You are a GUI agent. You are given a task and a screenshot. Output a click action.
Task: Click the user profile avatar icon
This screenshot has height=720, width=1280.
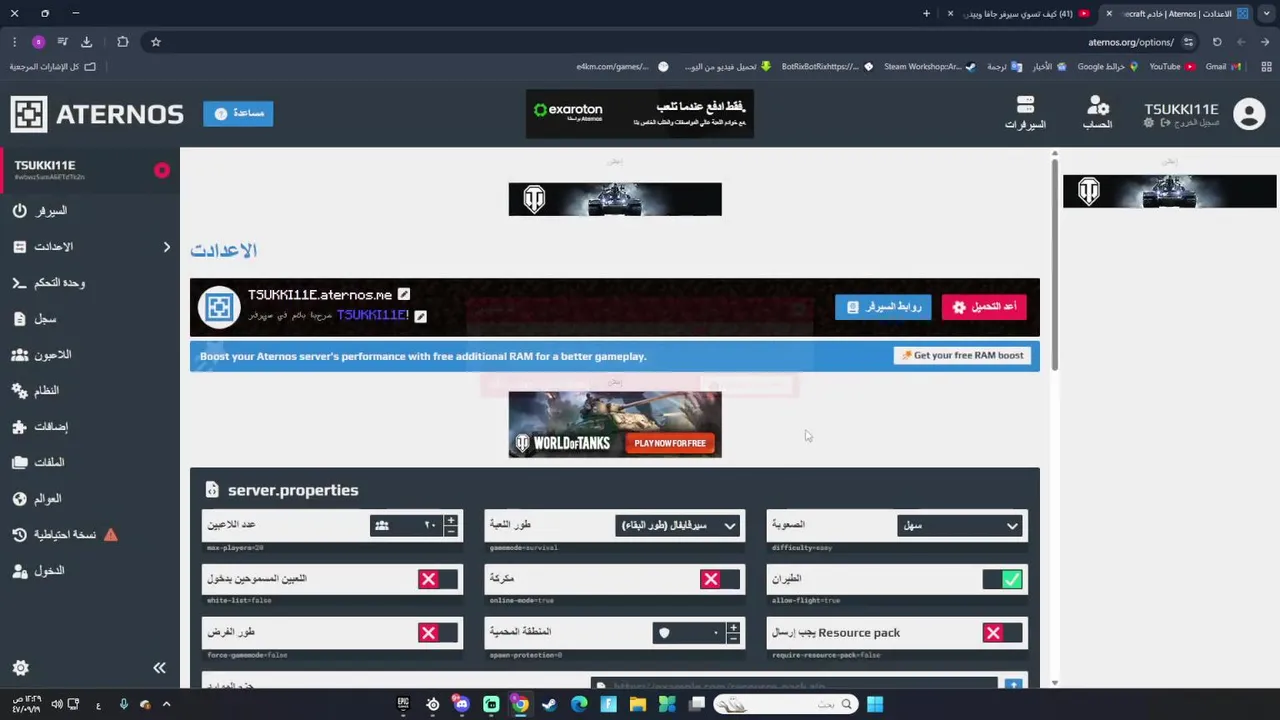(1249, 114)
